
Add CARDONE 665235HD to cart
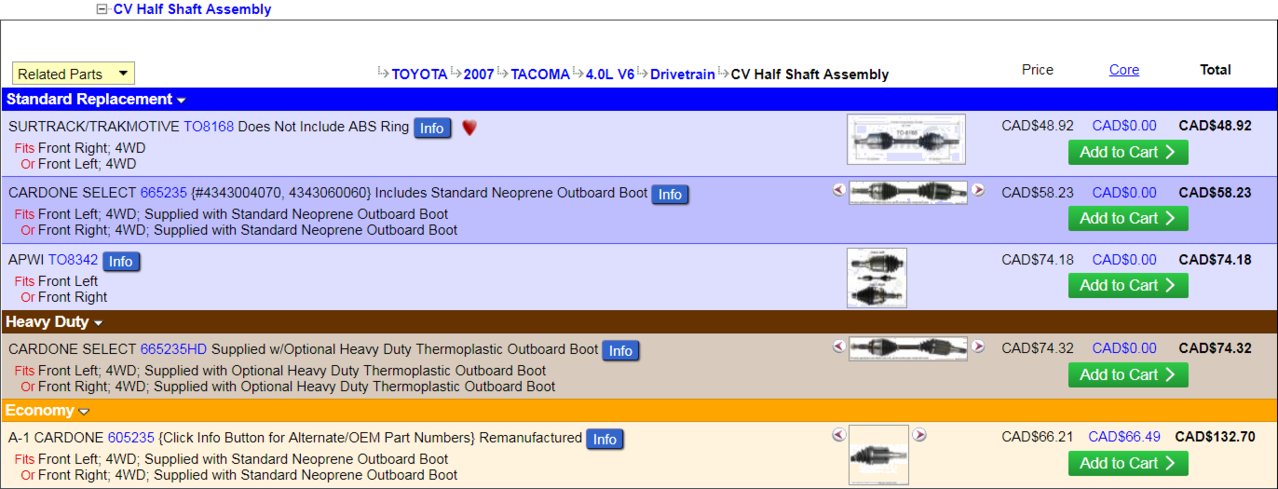tap(1128, 374)
